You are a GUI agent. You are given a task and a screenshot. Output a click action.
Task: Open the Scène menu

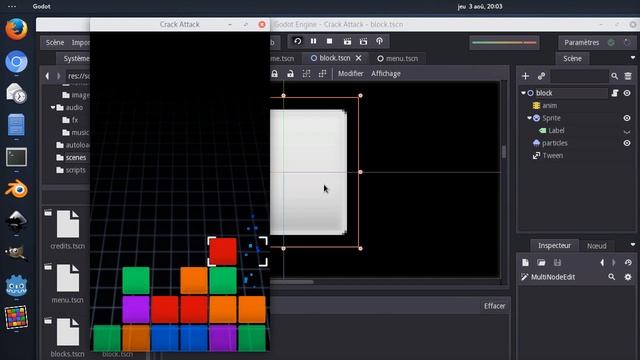55,42
